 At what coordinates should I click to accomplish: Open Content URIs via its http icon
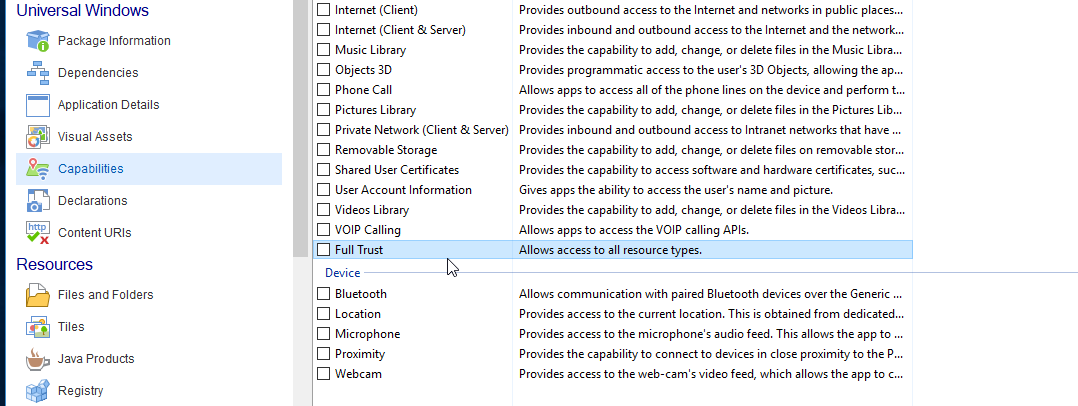38,233
